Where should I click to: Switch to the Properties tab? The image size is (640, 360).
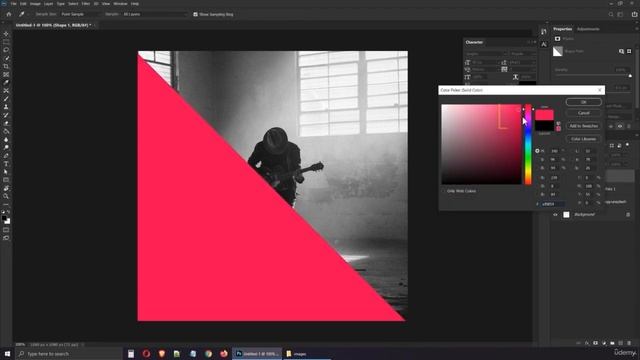(562, 29)
